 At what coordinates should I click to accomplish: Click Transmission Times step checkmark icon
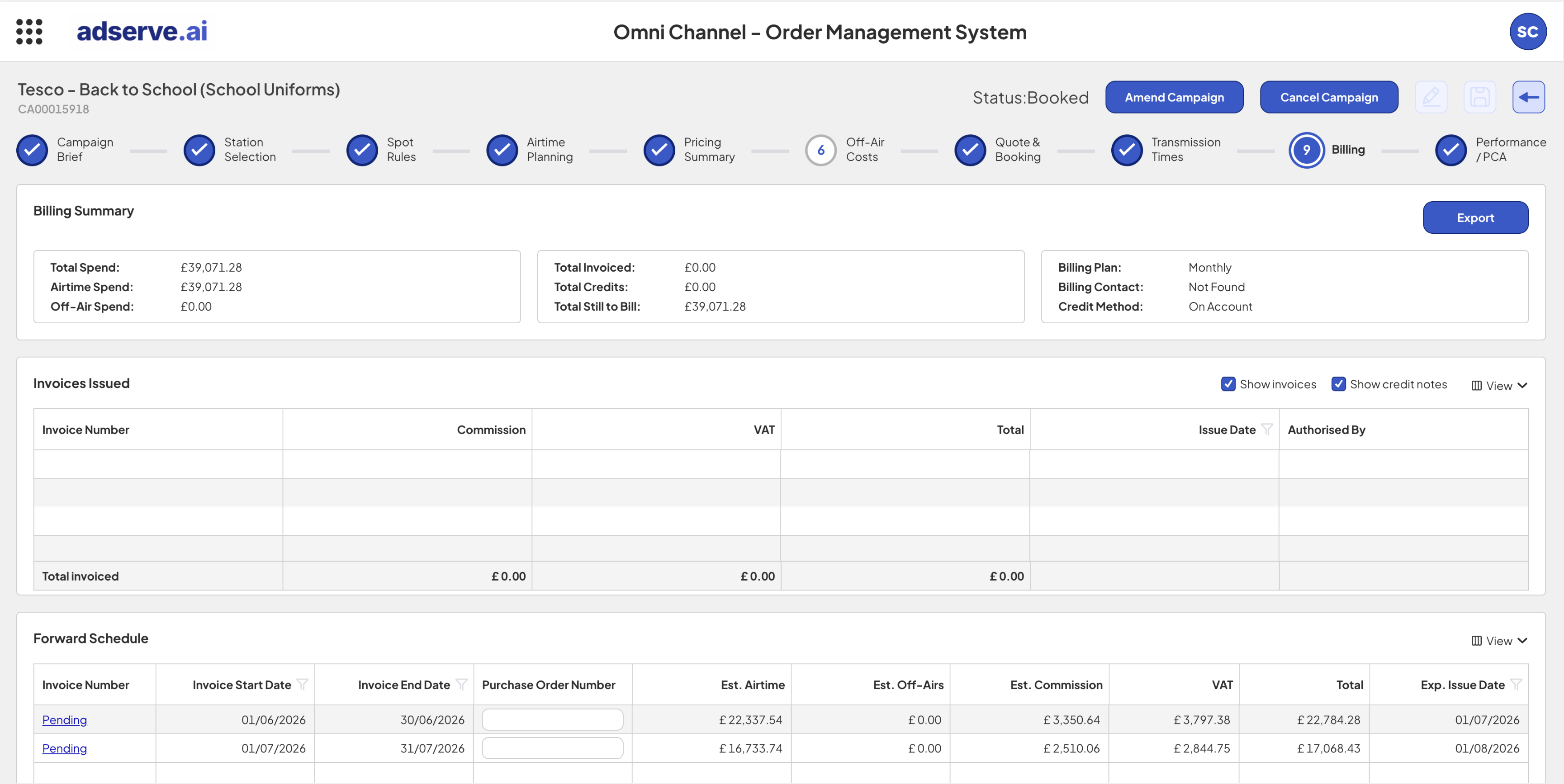click(x=1127, y=150)
